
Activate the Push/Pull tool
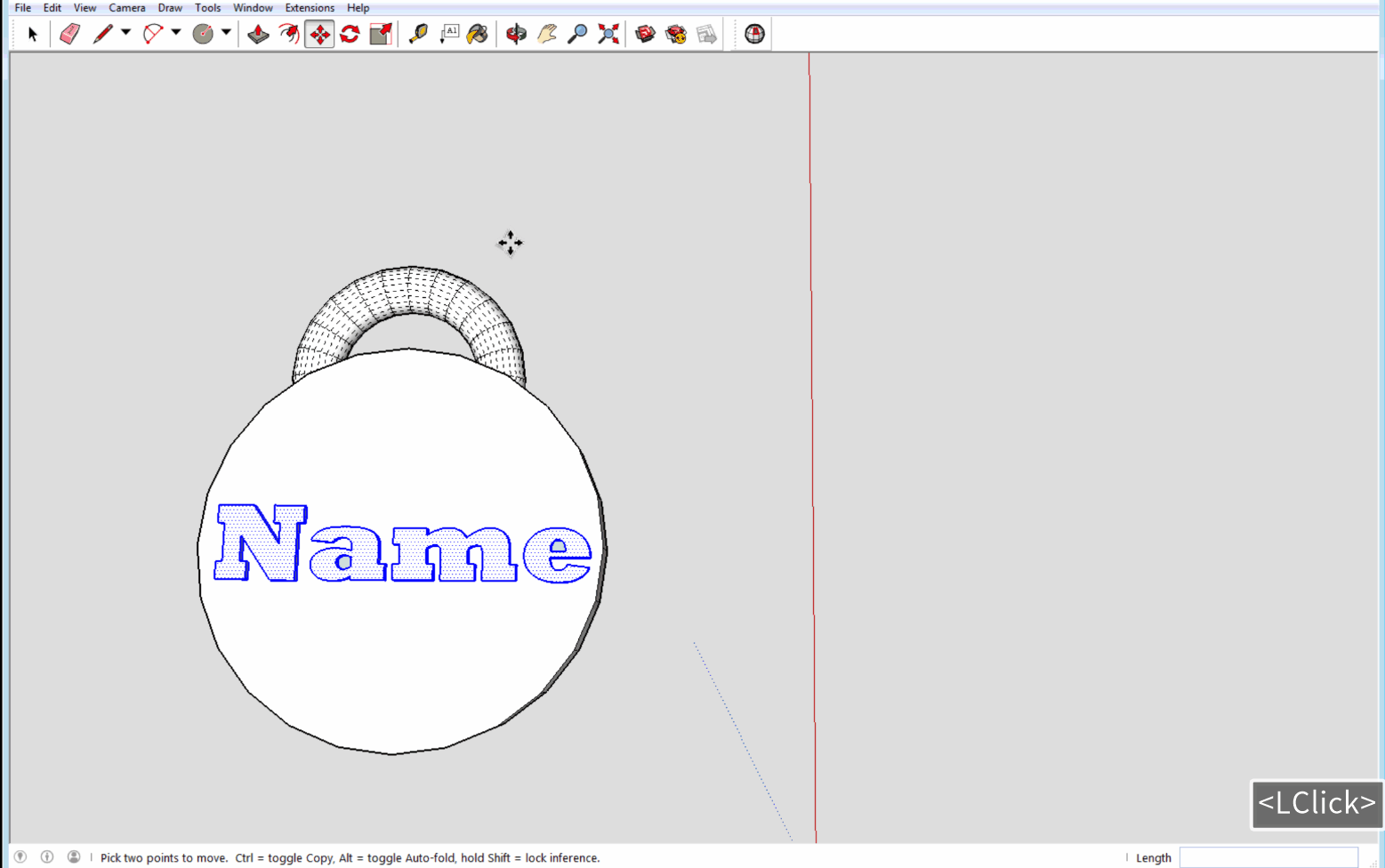(x=258, y=35)
